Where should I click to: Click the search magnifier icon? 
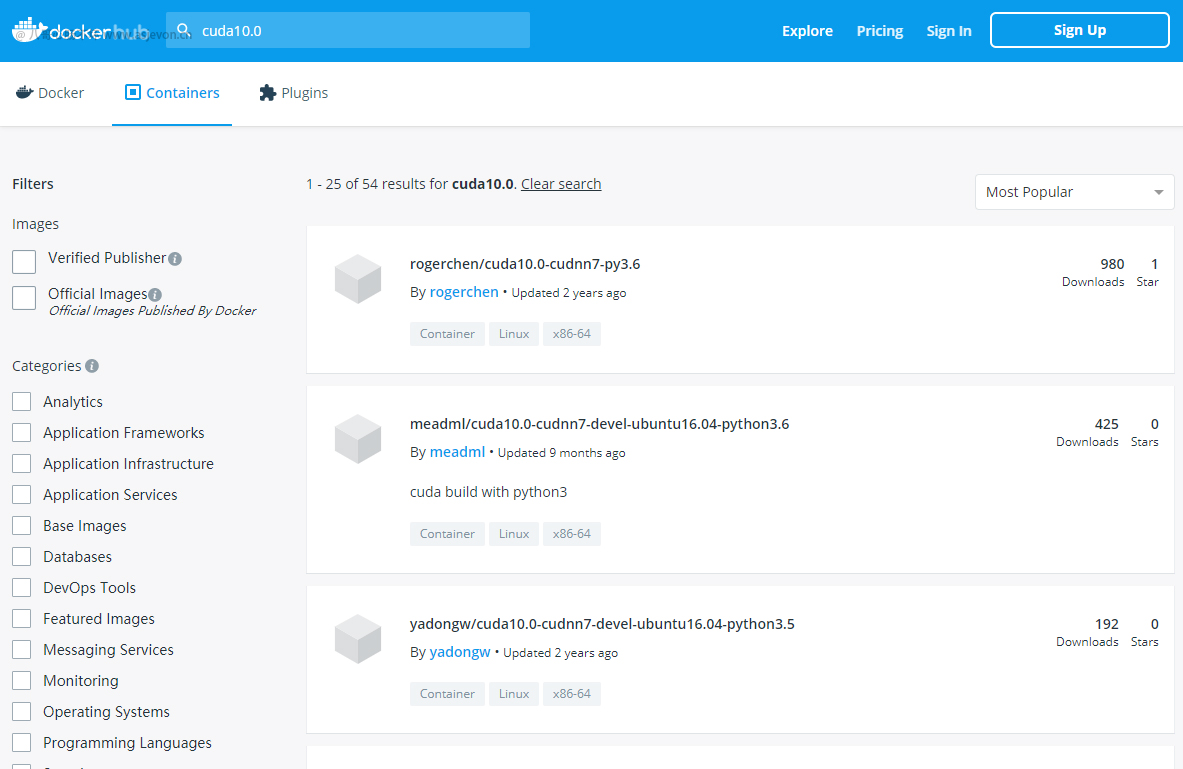(x=183, y=30)
